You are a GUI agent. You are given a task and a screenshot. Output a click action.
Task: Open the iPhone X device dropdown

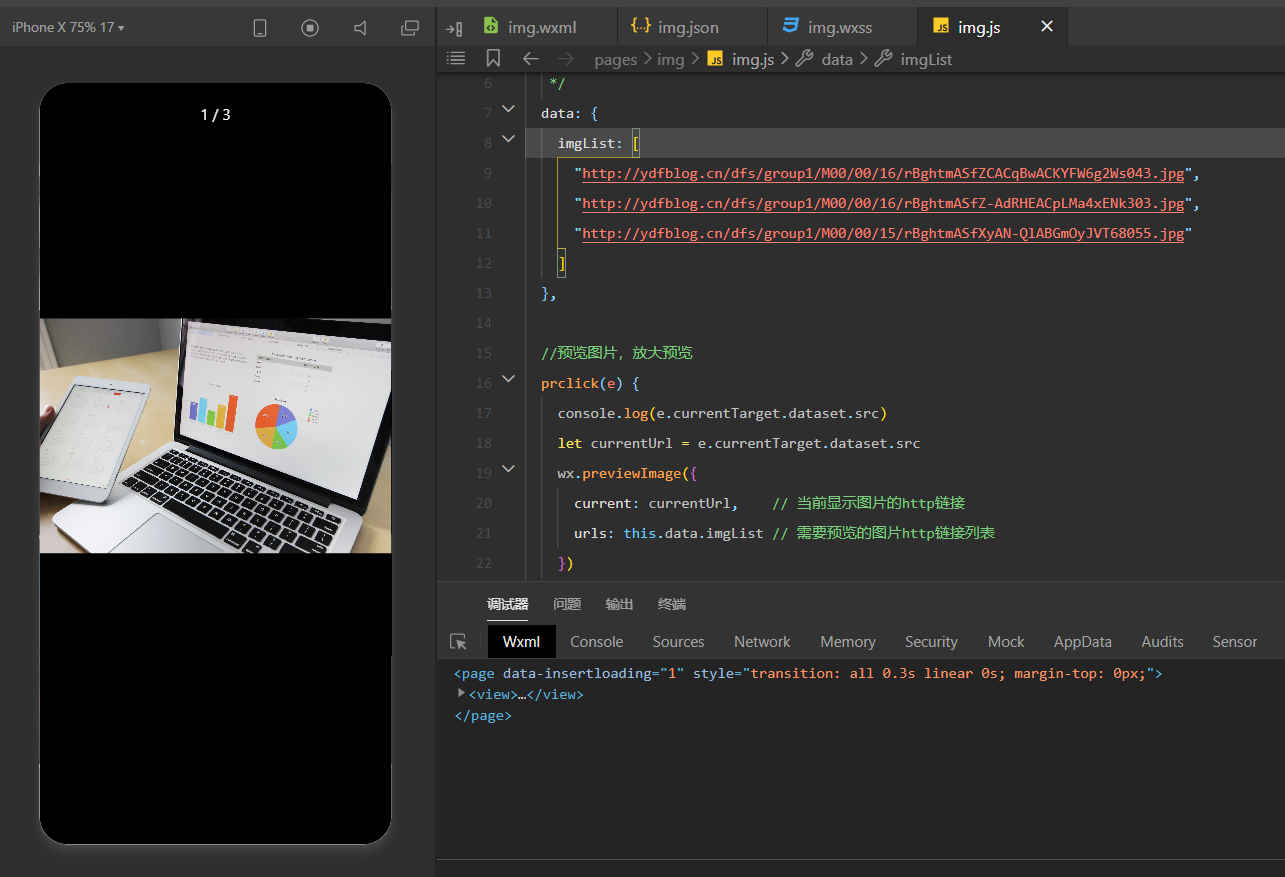click(x=67, y=27)
